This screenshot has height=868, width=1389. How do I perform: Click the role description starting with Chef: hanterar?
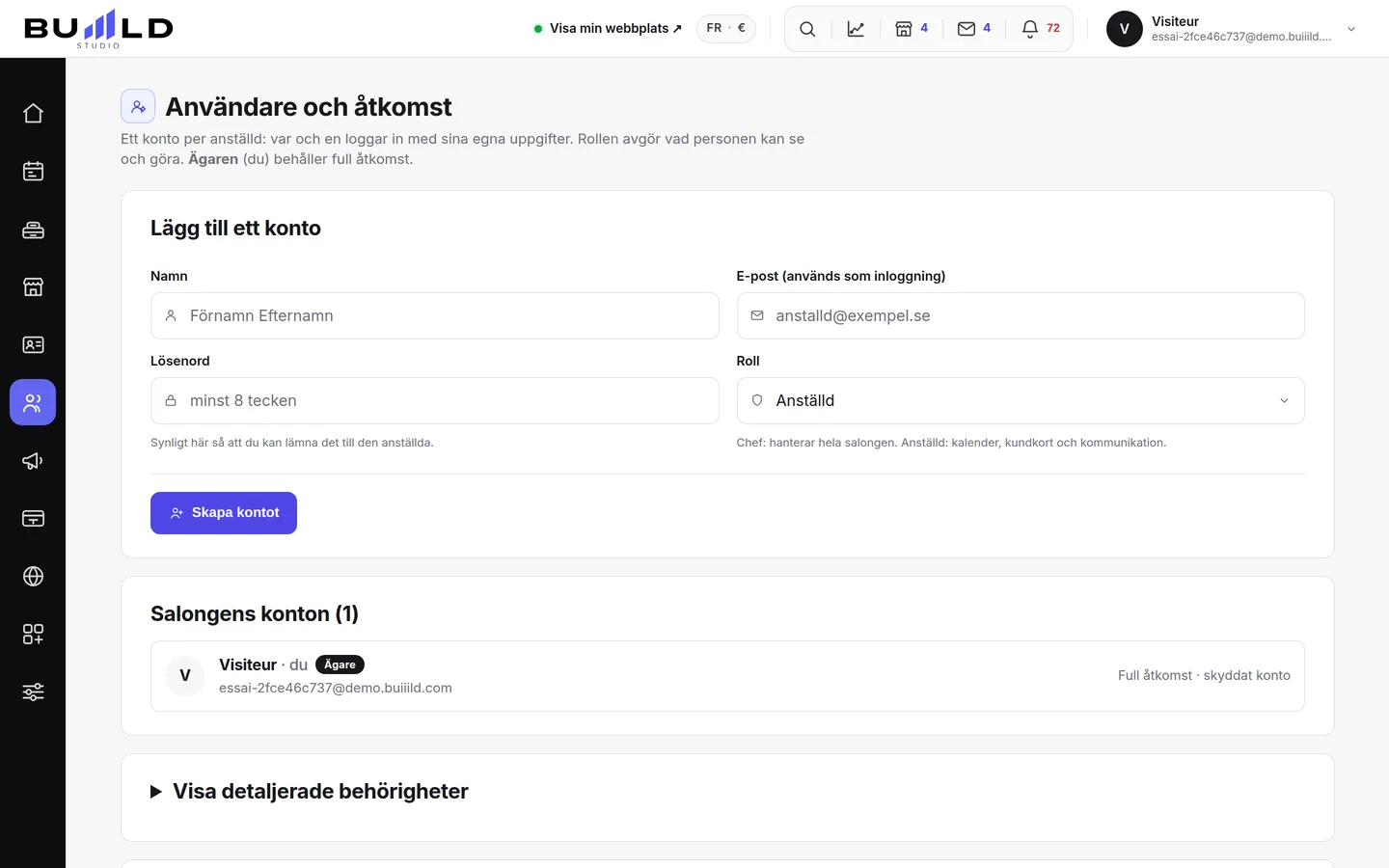pyautogui.click(x=951, y=443)
